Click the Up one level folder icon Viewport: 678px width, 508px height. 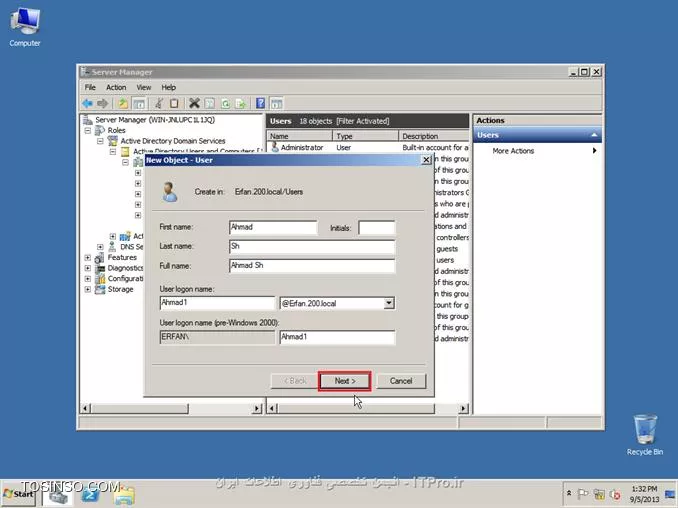coord(123,103)
